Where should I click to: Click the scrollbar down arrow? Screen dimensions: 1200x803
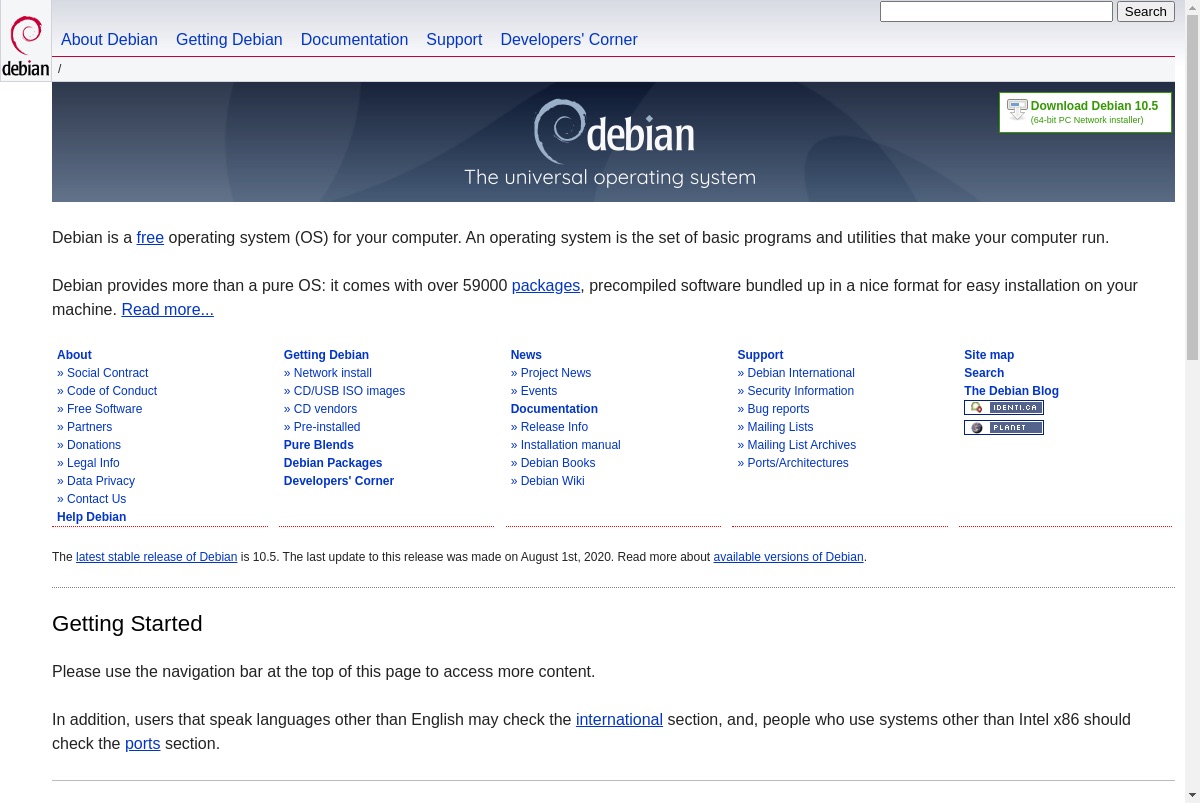(x=1192, y=796)
